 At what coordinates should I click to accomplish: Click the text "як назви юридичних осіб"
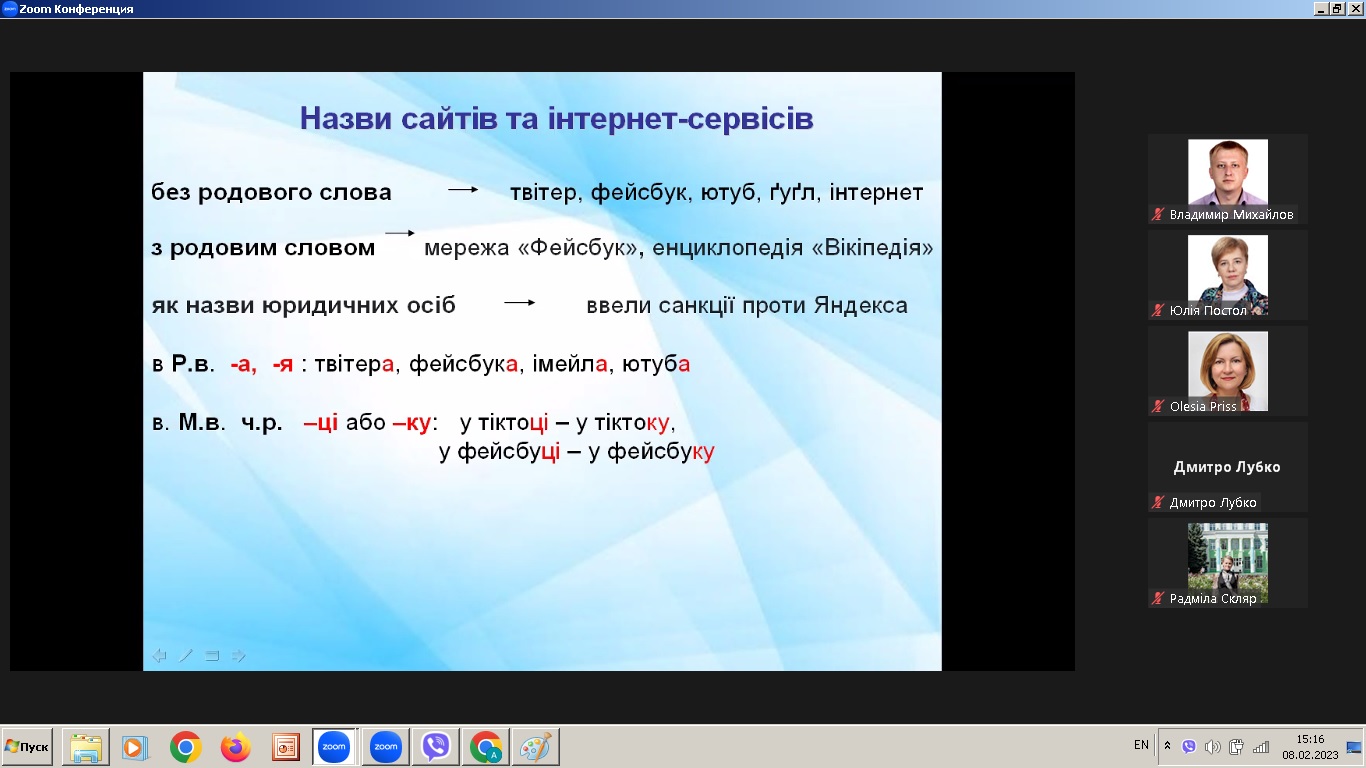pyautogui.click(x=303, y=305)
